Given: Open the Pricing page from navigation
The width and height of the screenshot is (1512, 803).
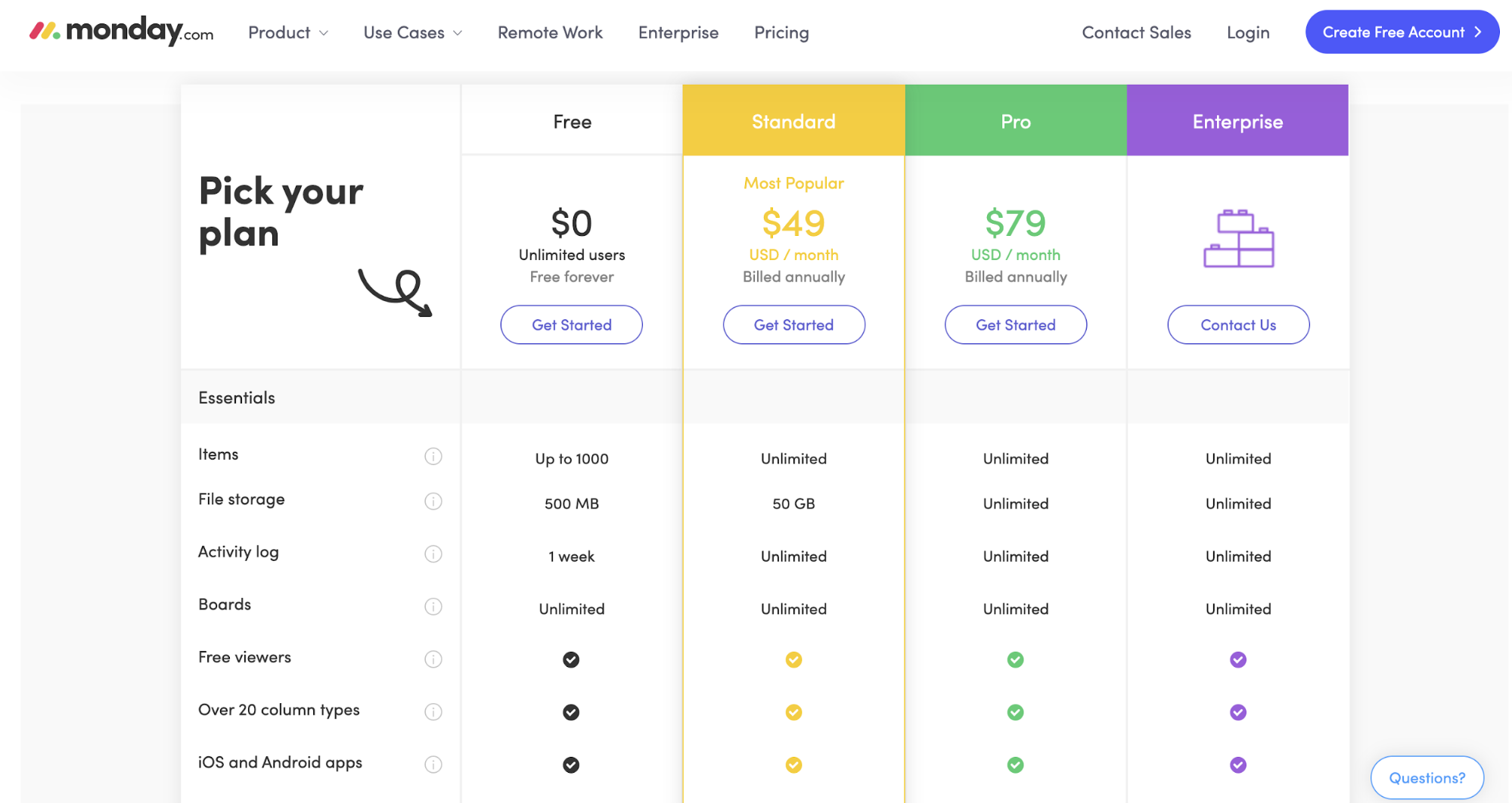Looking at the screenshot, I should point(781,33).
